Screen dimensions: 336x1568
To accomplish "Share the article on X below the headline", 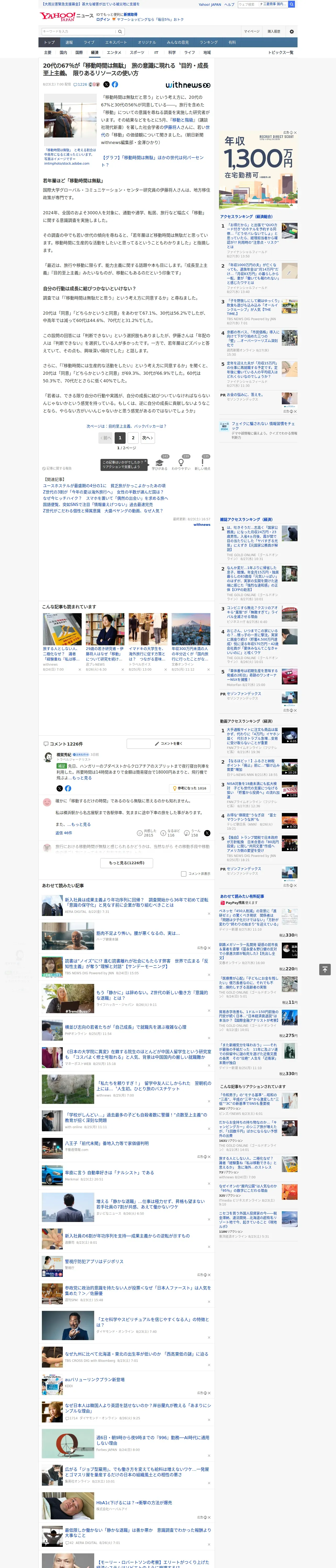I will pyautogui.click(x=106, y=85).
